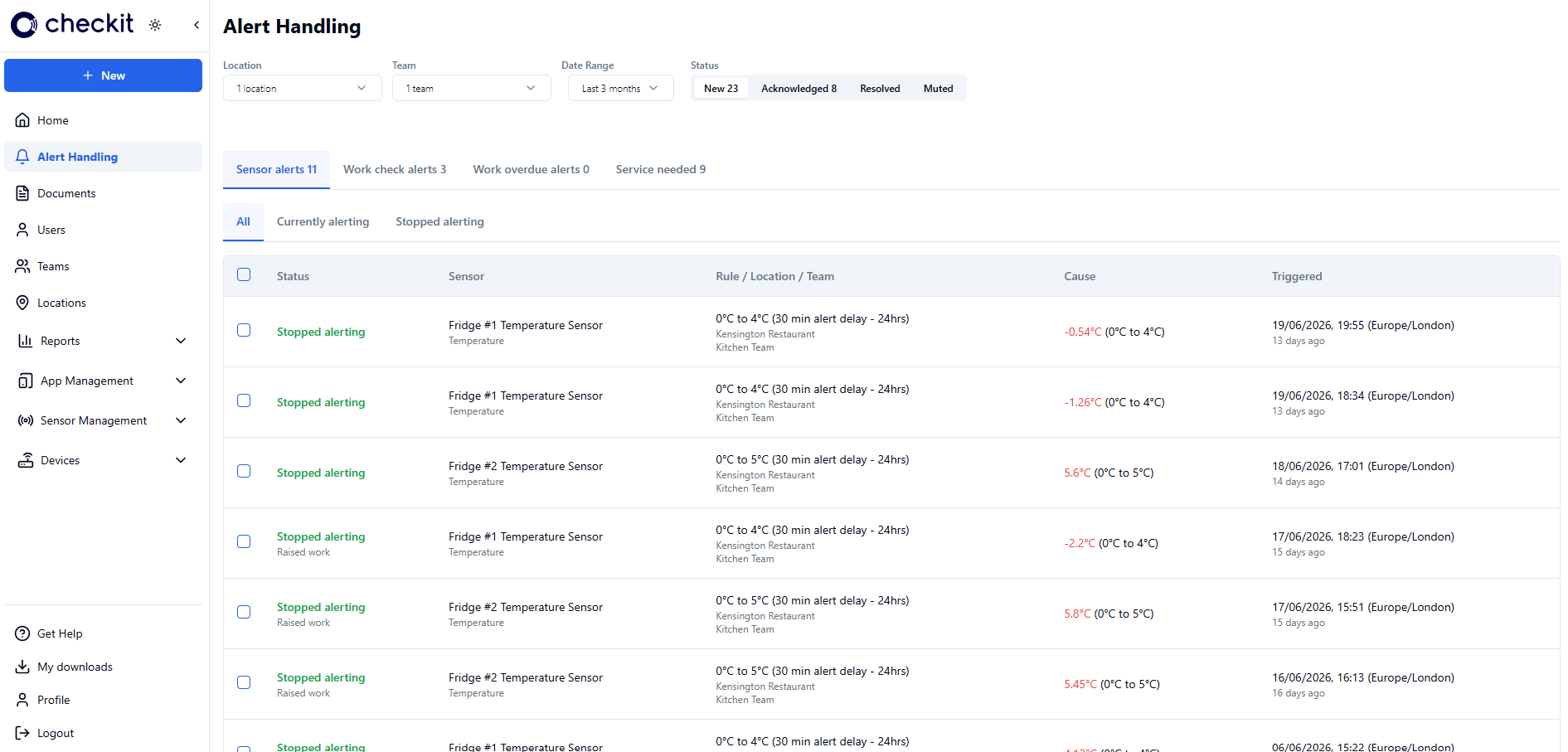Switch to Work check alerts tab

tap(395, 169)
